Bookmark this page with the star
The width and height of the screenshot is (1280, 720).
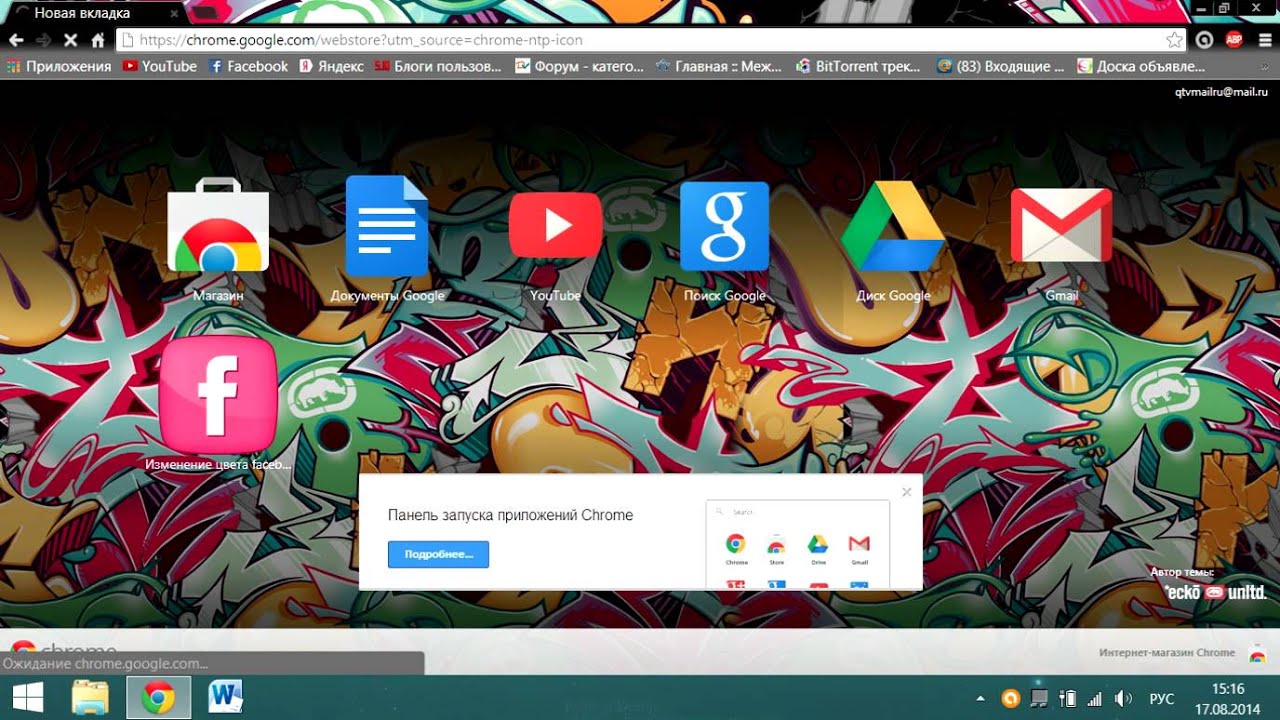(x=1174, y=40)
